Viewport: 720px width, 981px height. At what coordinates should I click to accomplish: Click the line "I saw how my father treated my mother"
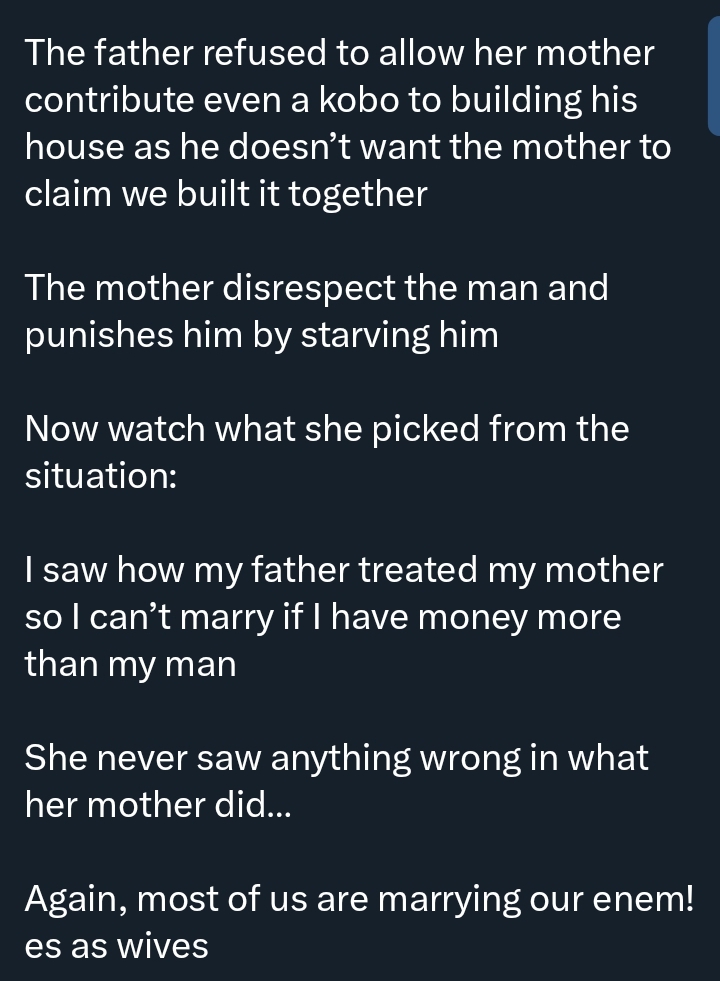click(344, 570)
